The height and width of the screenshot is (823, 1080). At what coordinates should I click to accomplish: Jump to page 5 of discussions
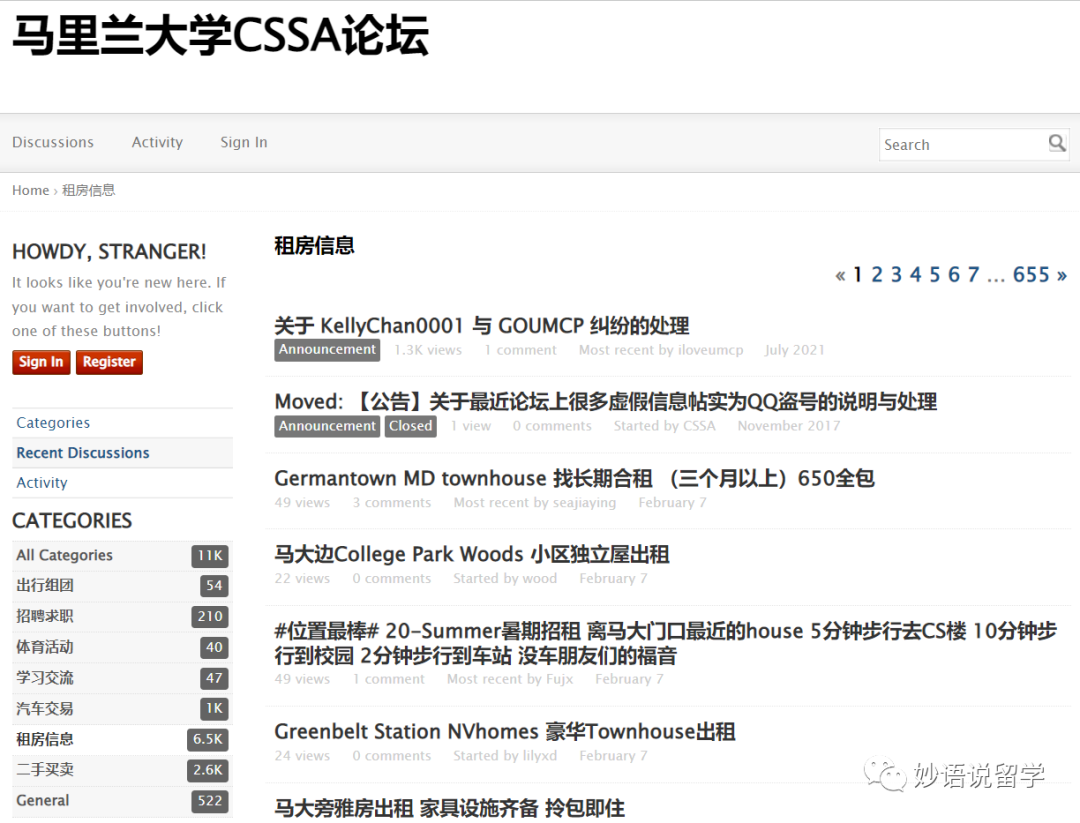tap(935, 275)
